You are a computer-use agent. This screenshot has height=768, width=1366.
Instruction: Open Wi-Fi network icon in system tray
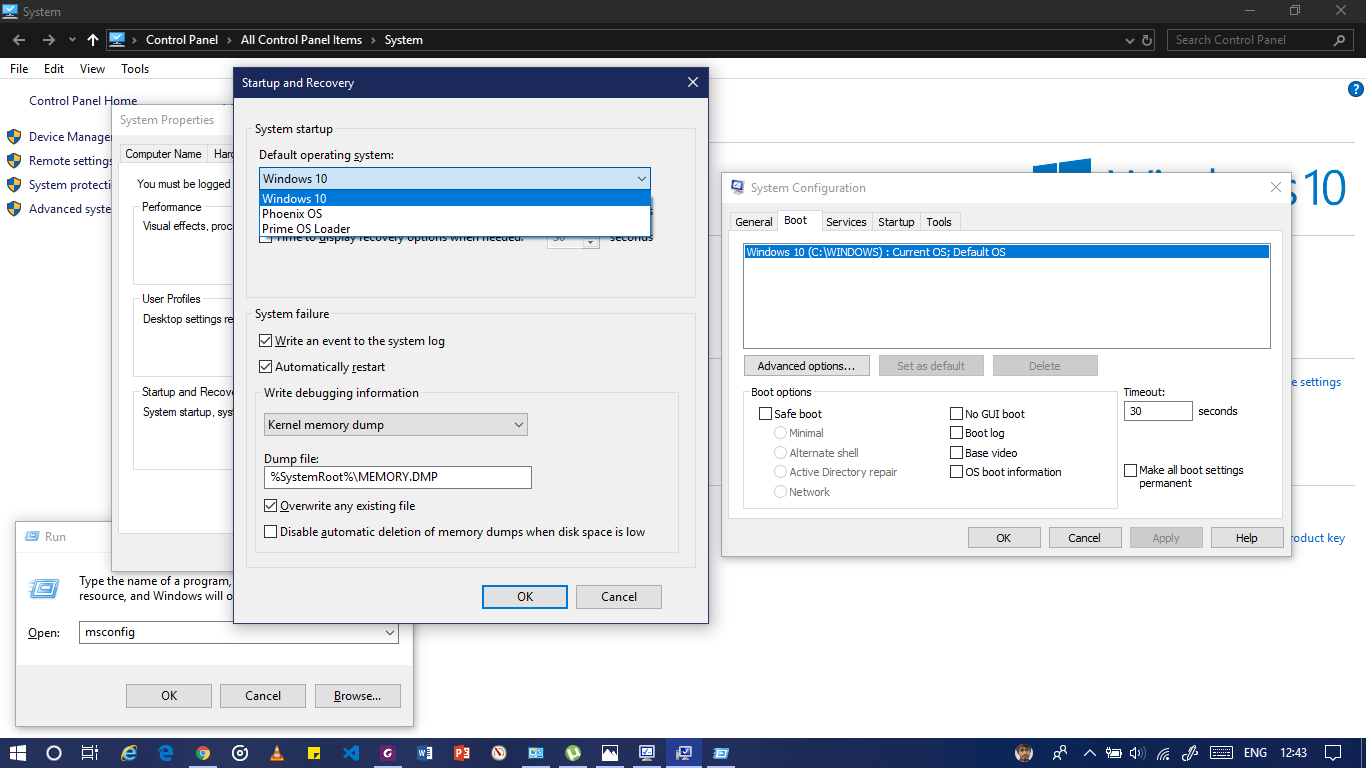coord(1163,753)
